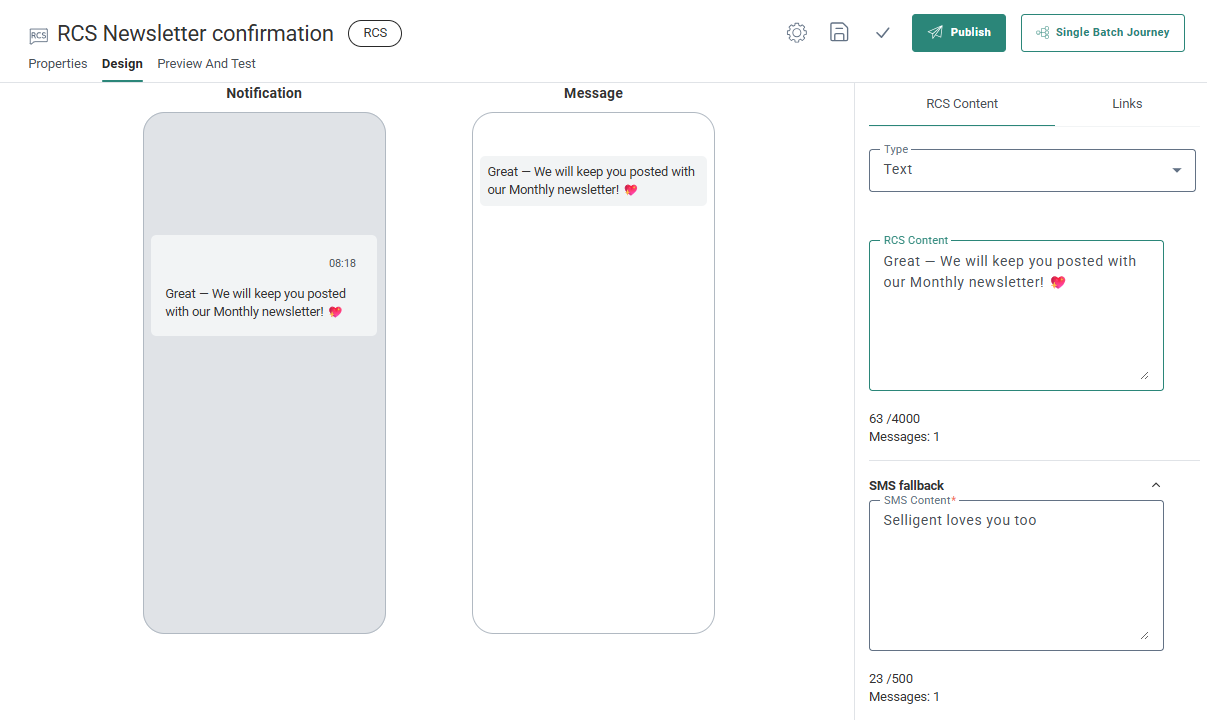
Task: Click the resize handle of RCS Content textarea
Action: pyautogui.click(x=1144, y=375)
